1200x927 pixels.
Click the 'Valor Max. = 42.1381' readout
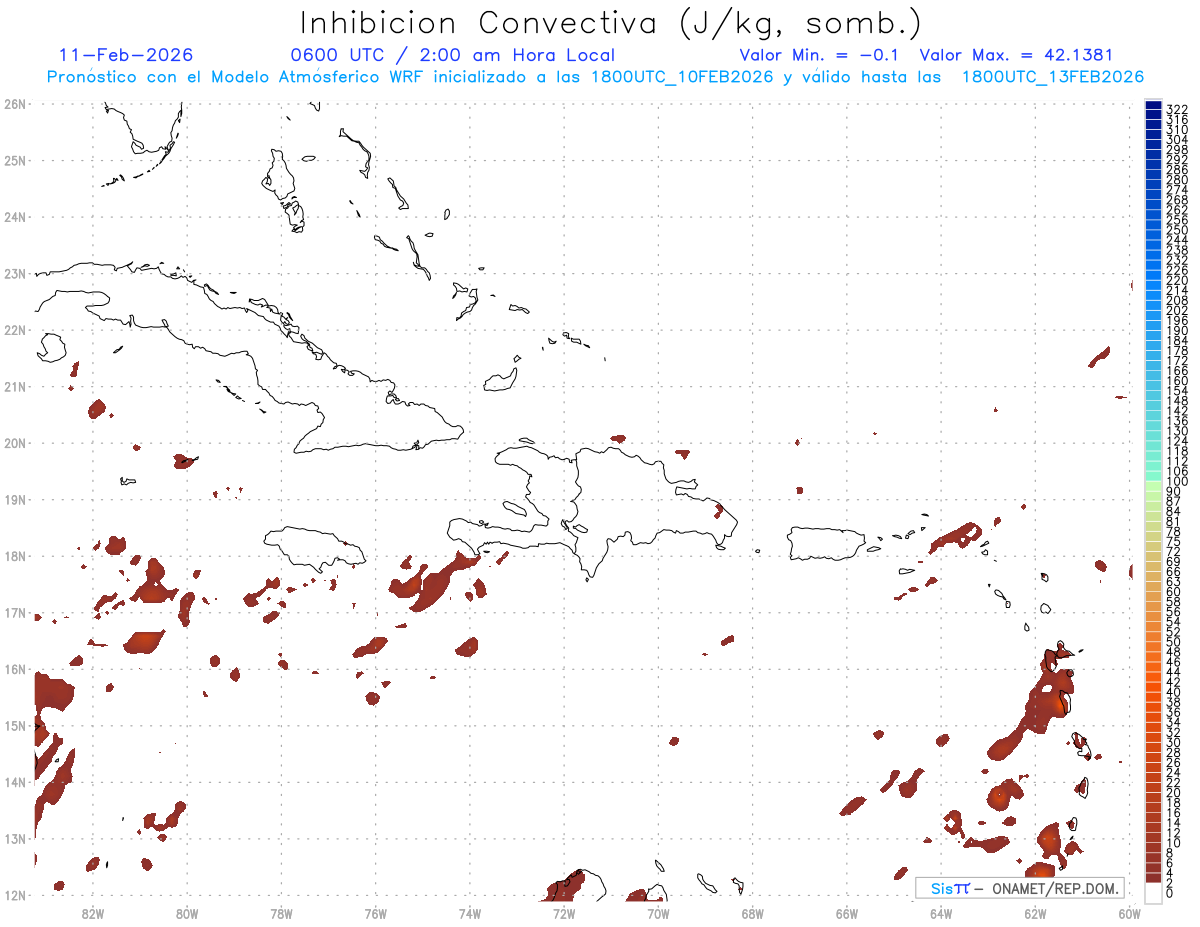[1016, 55]
